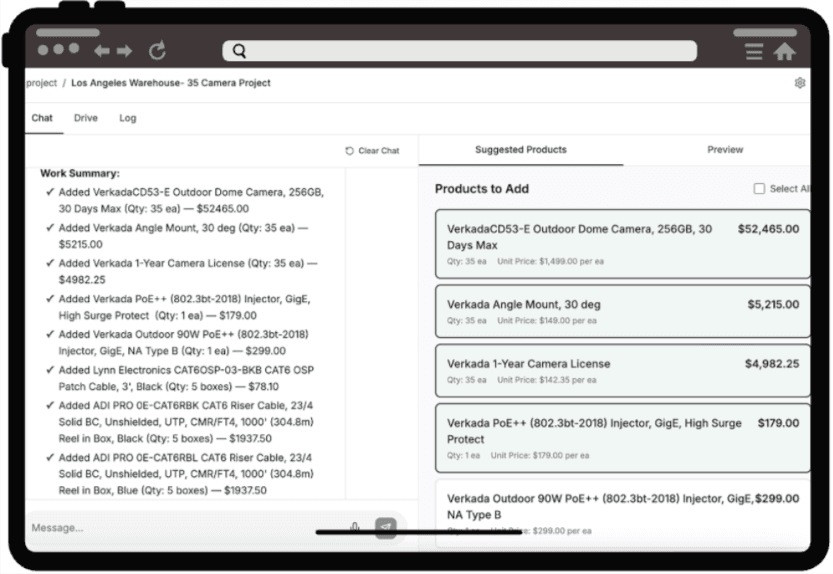
Task: Click the browser back arrow
Action: pos(101,51)
